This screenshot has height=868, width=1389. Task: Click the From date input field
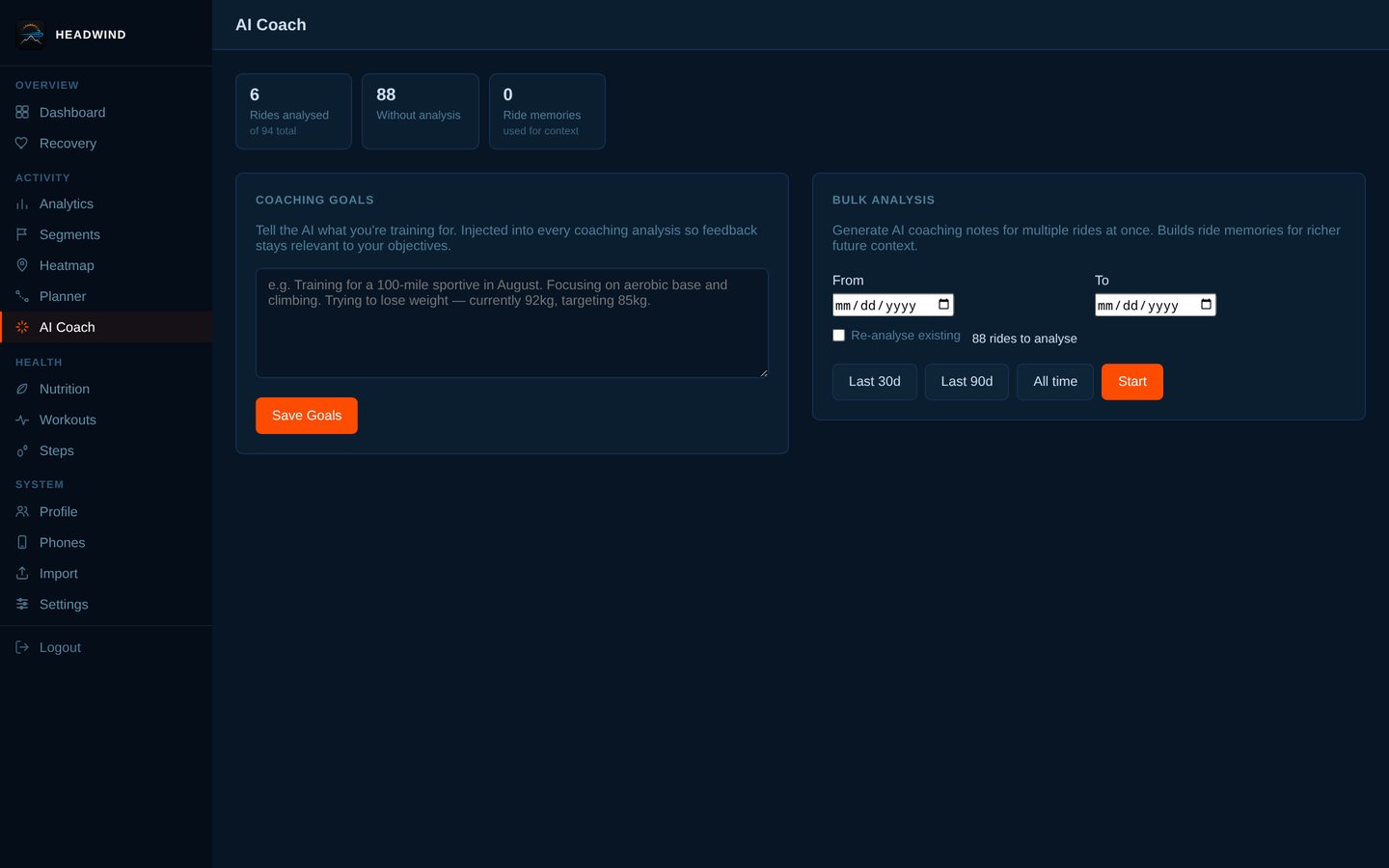click(893, 306)
